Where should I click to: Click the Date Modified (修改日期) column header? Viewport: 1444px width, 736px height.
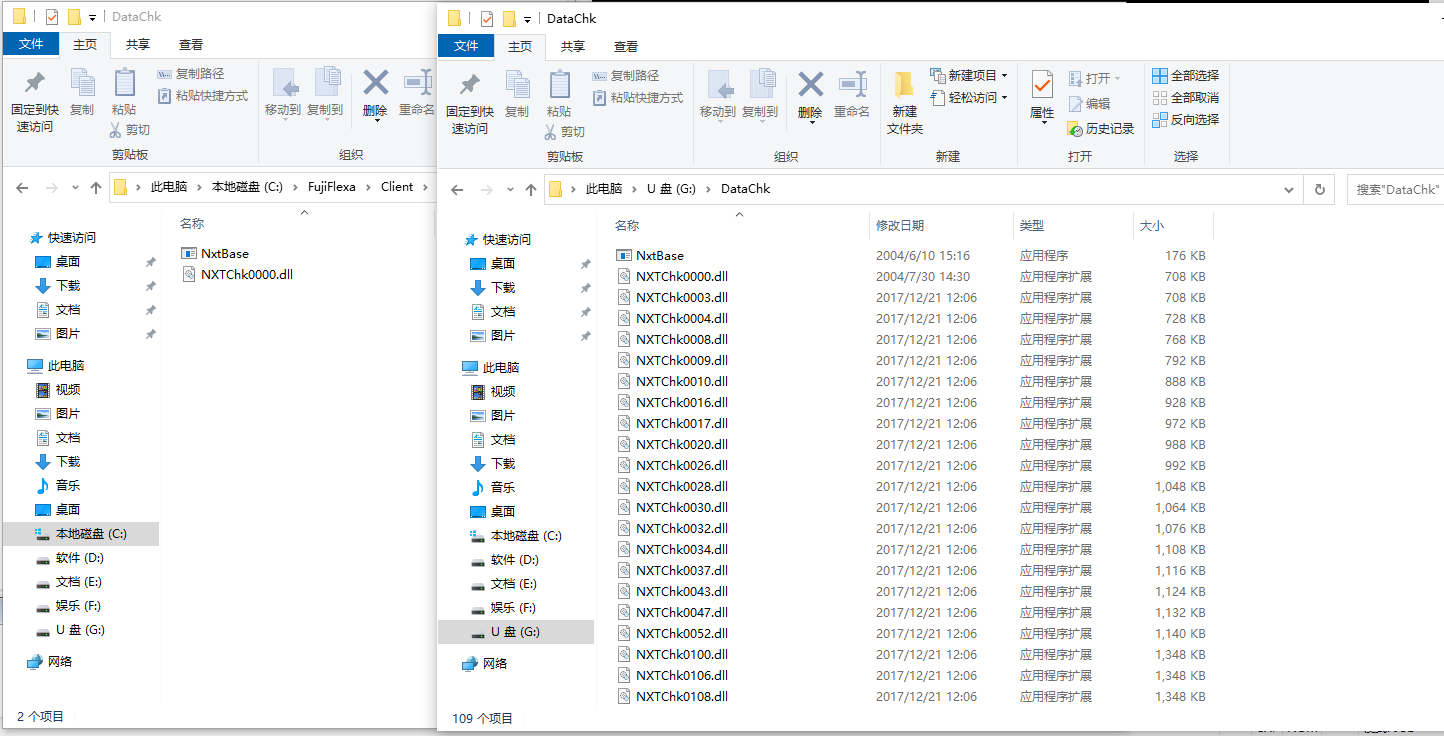tap(900, 226)
